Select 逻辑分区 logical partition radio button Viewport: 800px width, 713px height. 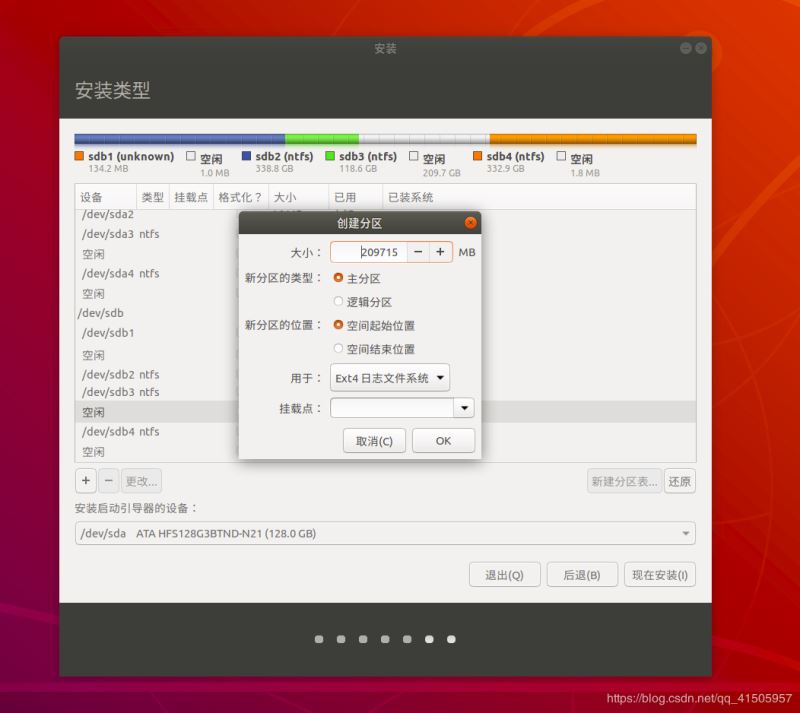point(338,301)
